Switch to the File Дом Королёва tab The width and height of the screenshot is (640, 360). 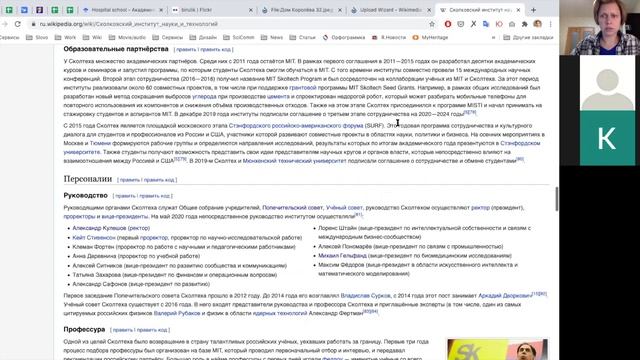click(x=302, y=10)
